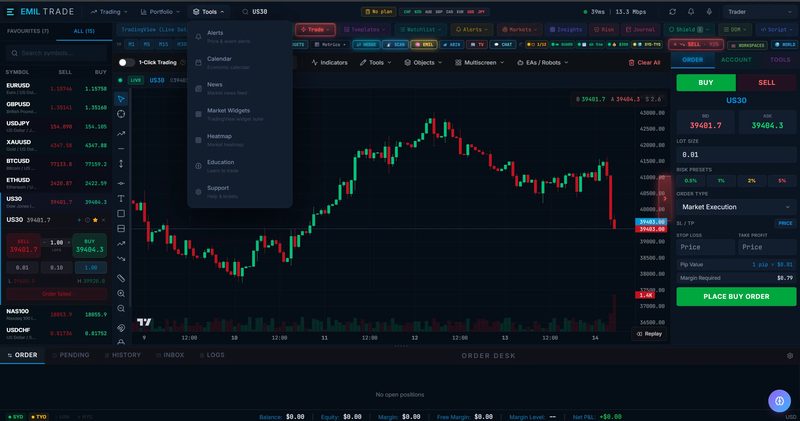The width and height of the screenshot is (800, 421).
Task: Open the Portfolio dropdown menu
Action: pos(161,12)
